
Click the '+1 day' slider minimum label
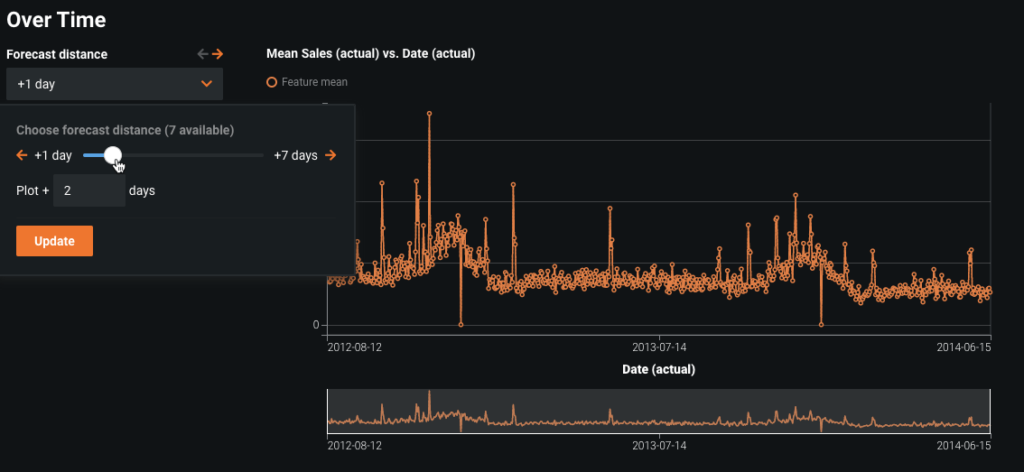pos(53,155)
